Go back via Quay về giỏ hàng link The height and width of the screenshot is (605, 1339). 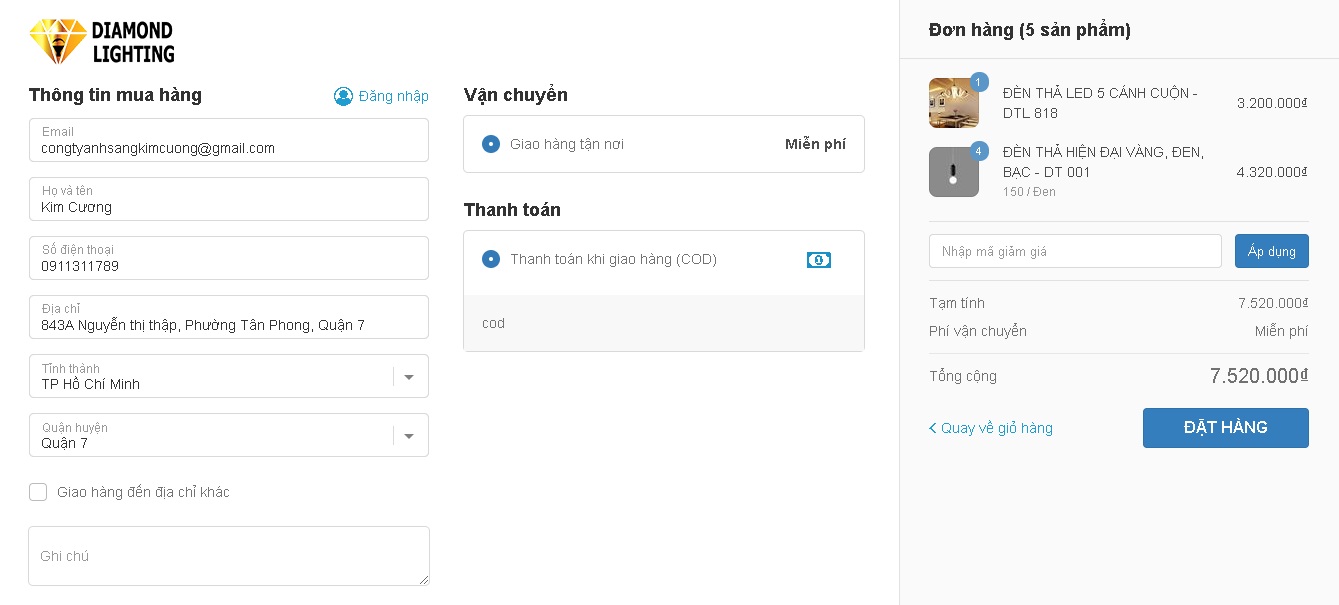[996, 428]
